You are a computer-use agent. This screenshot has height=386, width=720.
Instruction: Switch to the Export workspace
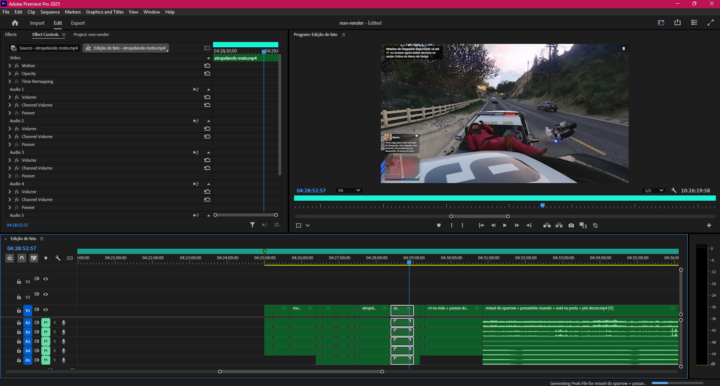click(x=78, y=23)
